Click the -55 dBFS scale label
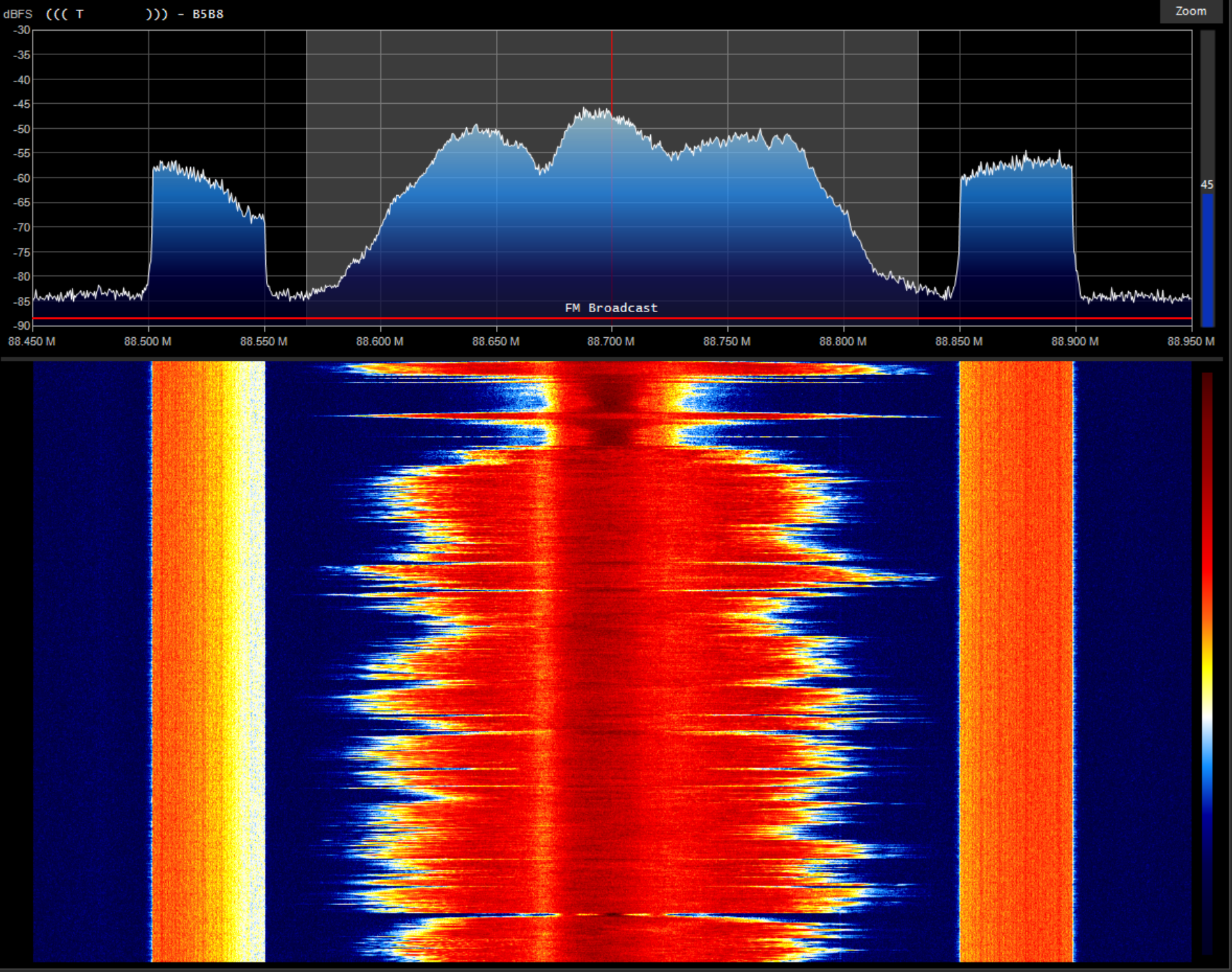Screen dimensions: 1232x972 22,153
